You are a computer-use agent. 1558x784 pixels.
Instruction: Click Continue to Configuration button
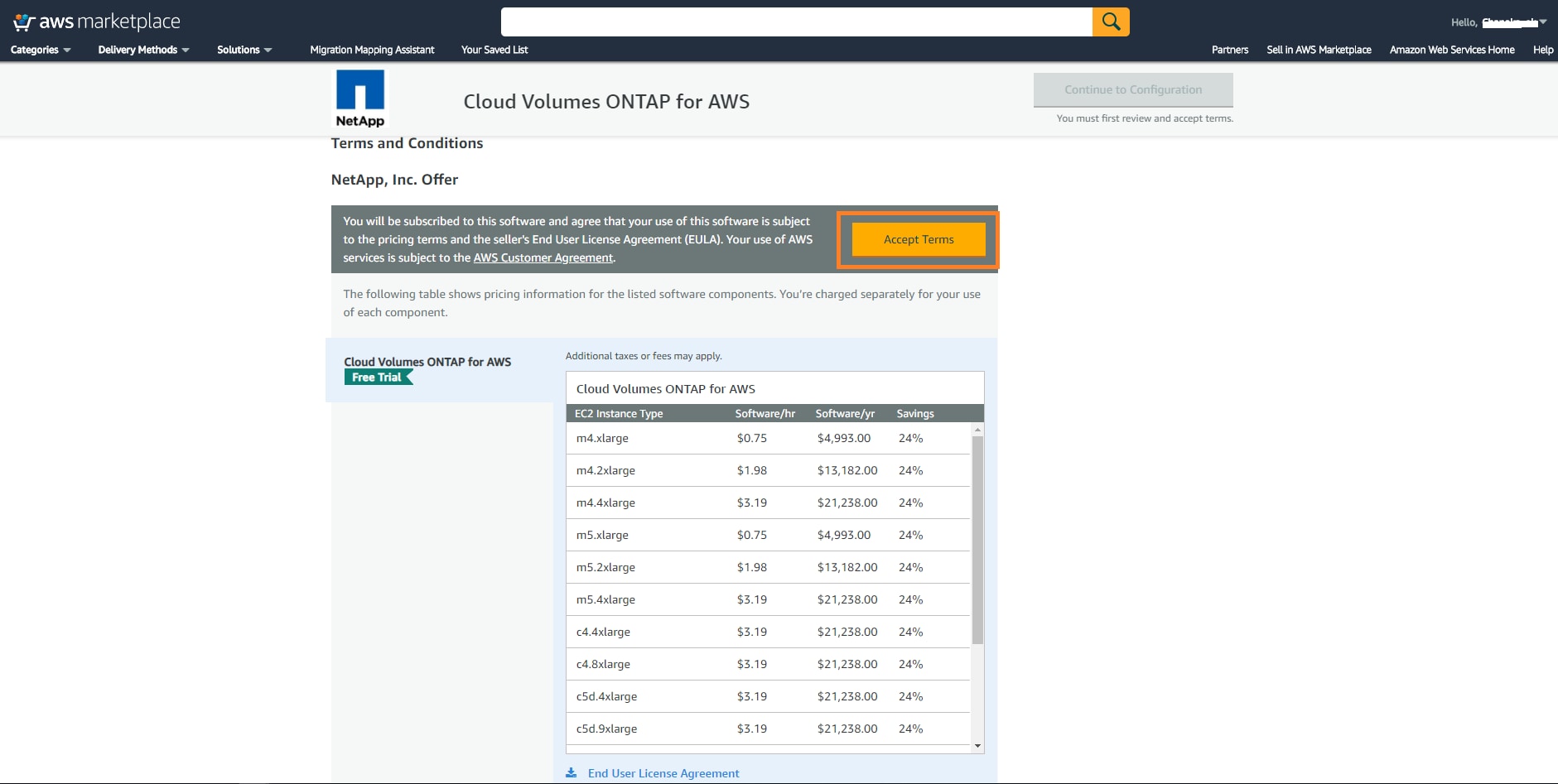coord(1133,89)
